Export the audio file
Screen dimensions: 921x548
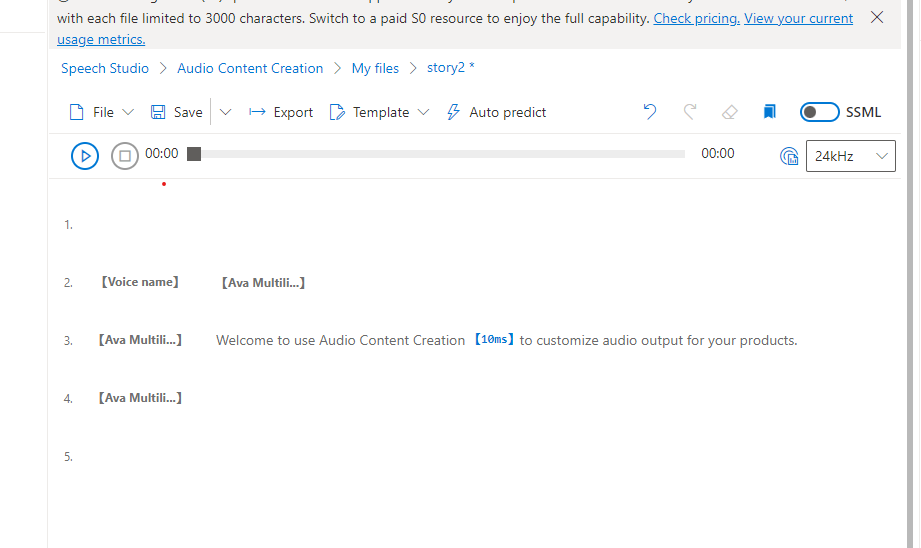pyautogui.click(x=281, y=112)
